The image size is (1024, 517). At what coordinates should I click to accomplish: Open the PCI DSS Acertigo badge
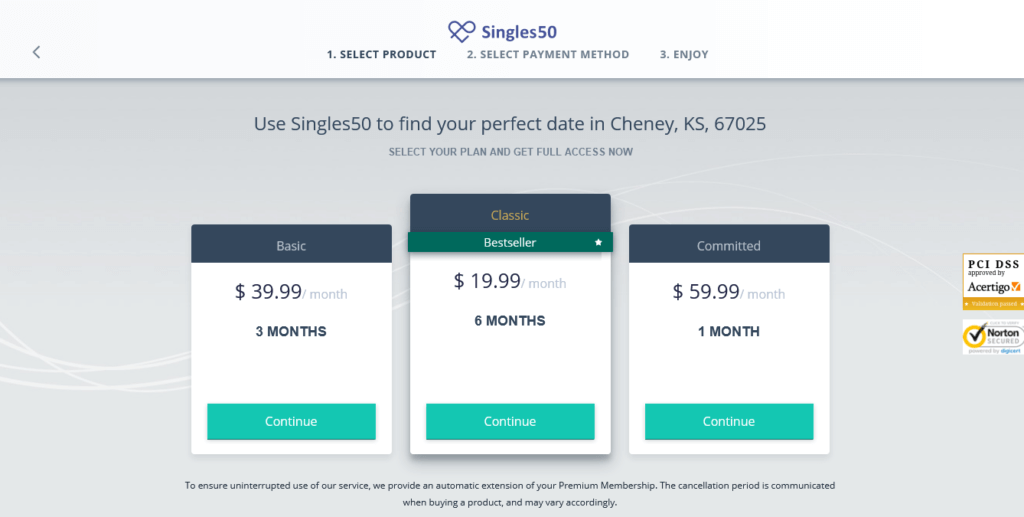[x=993, y=281]
